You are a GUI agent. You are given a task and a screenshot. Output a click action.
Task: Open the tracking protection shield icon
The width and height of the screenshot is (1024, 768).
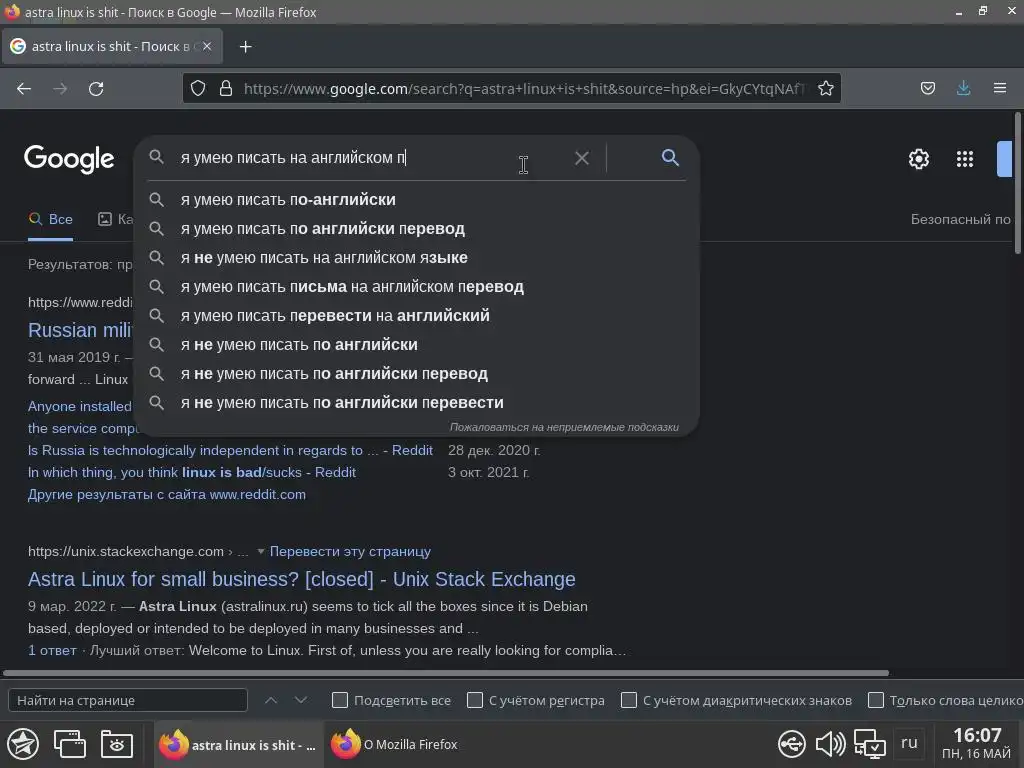click(198, 88)
